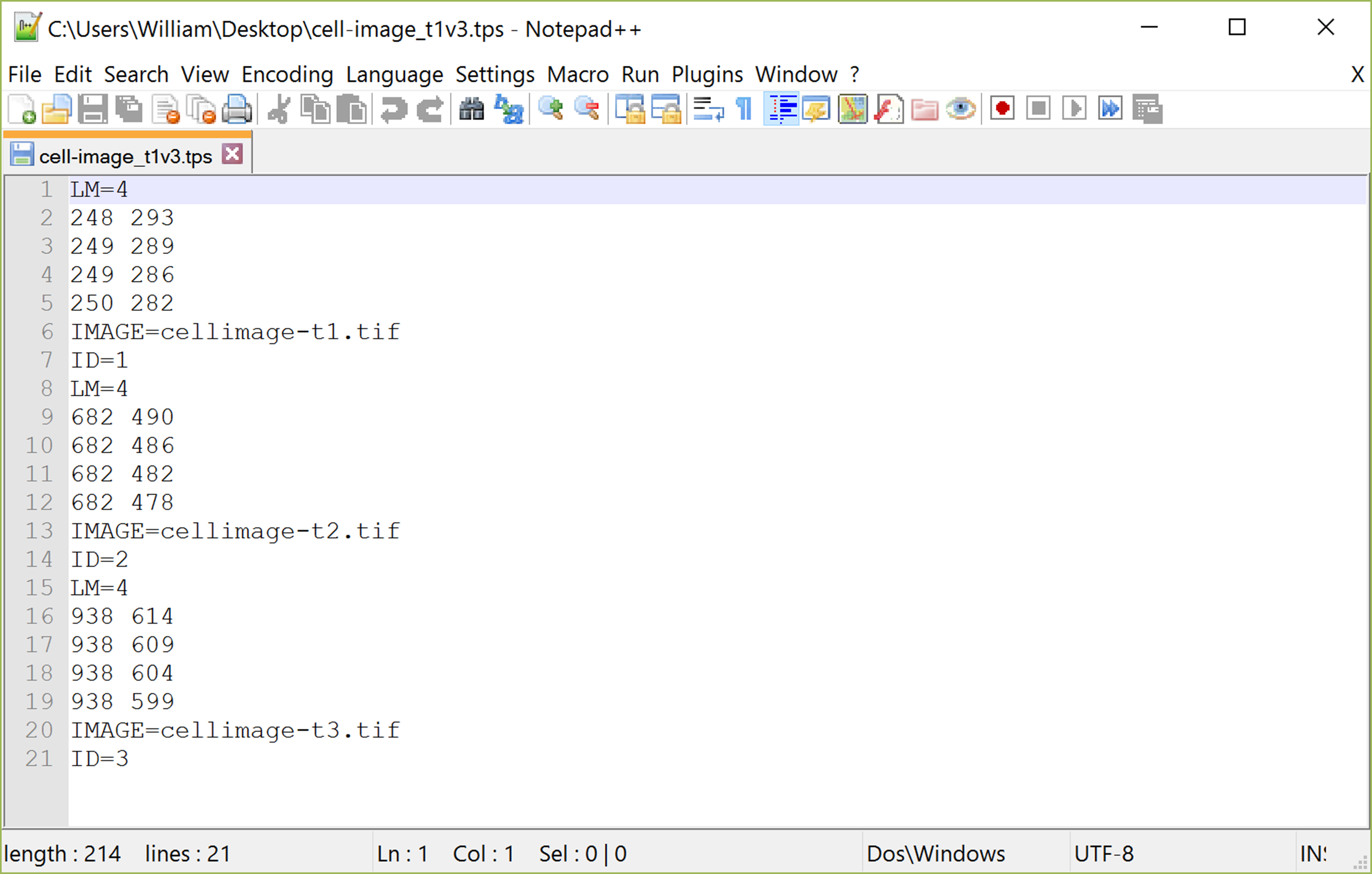Open the Plugins menu
Screen dimensions: 1372x874
coord(707,75)
